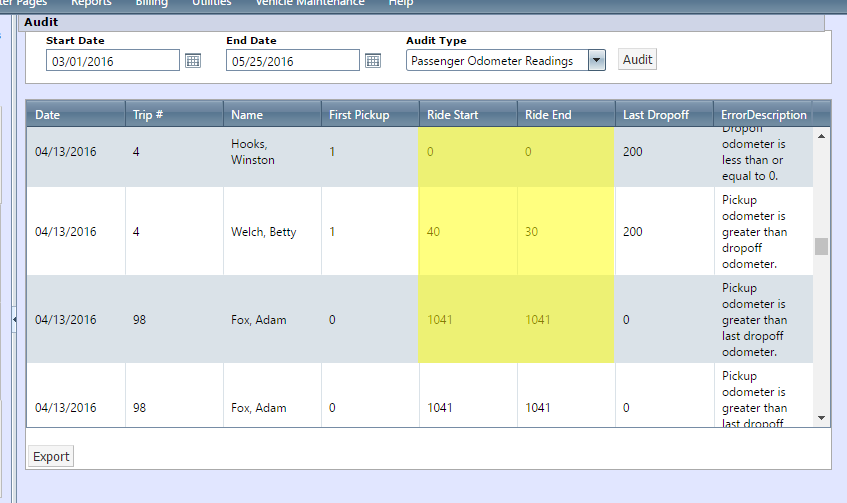Open the Utilities menu

(x=212, y=3)
